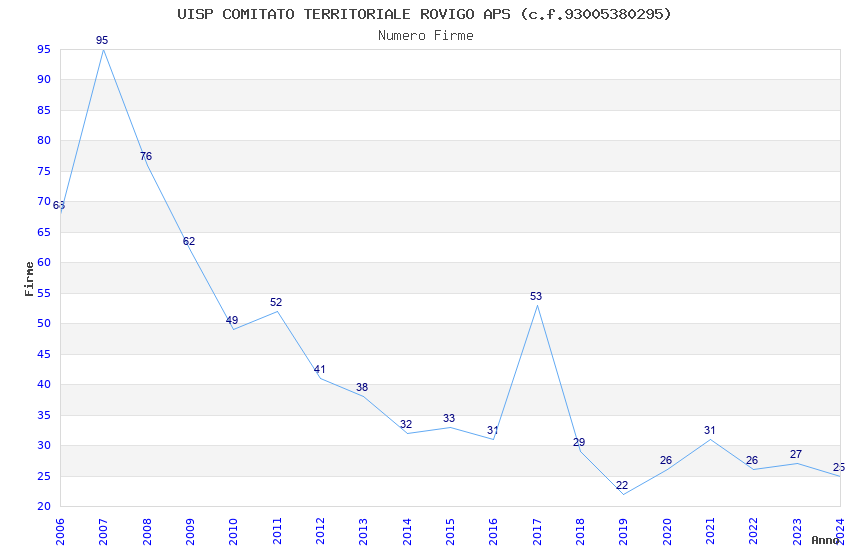The image size is (850, 550).
Task: Click the 2023 year label on the x-axis
Action: (x=797, y=532)
